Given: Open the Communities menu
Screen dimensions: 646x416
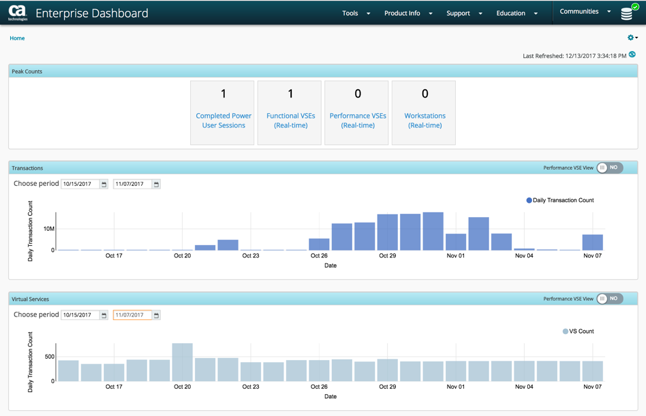Looking at the screenshot, I should (x=579, y=12).
